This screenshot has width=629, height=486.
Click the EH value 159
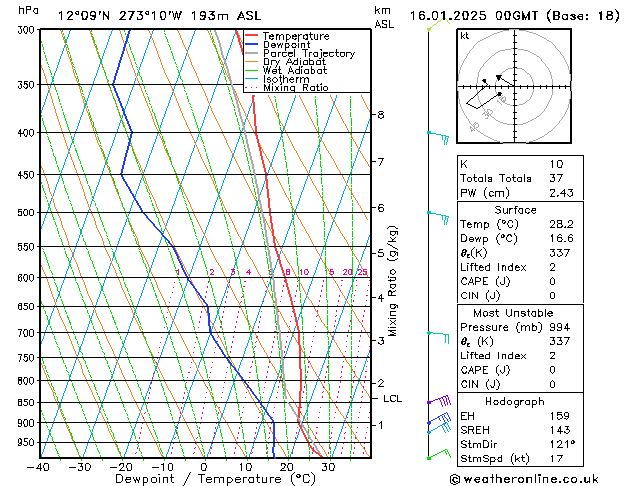pyautogui.click(x=560, y=416)
